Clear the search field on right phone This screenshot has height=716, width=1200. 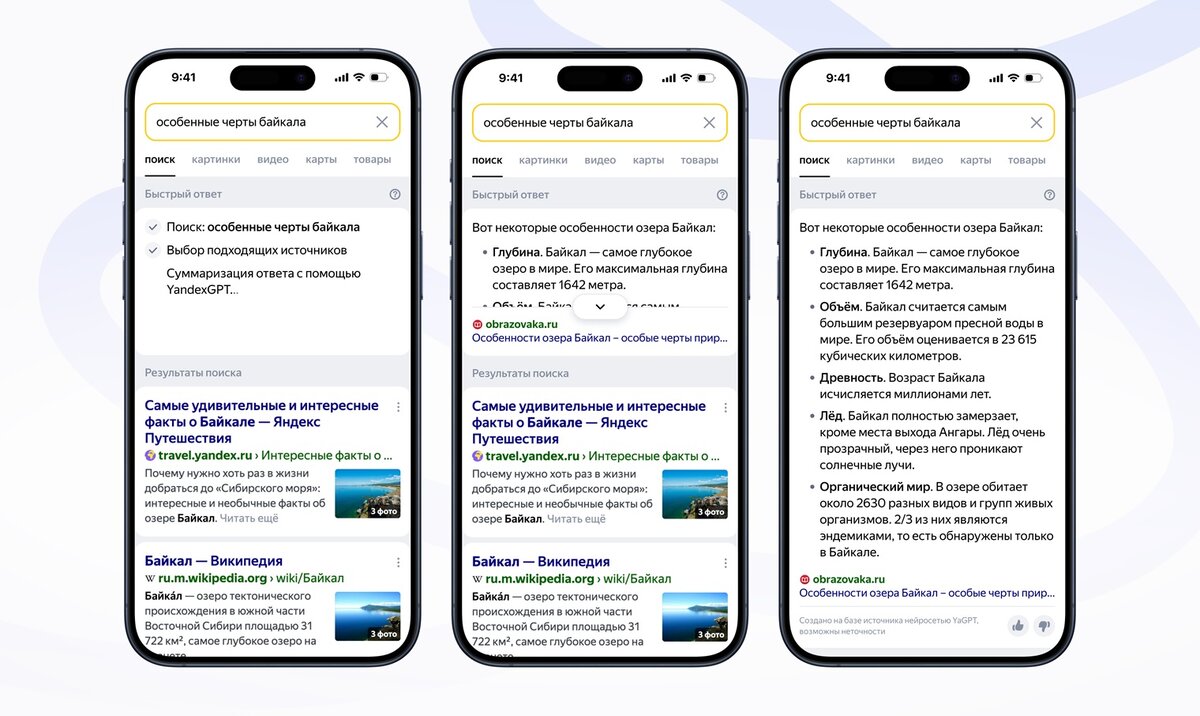[x=1036, y=122]
